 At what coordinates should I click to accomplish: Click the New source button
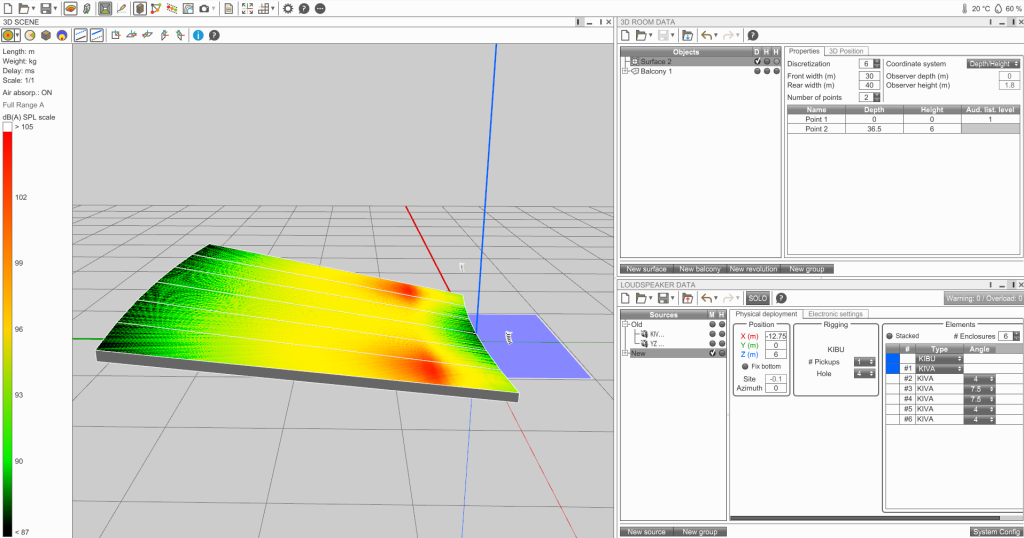[x=647, y=532]
